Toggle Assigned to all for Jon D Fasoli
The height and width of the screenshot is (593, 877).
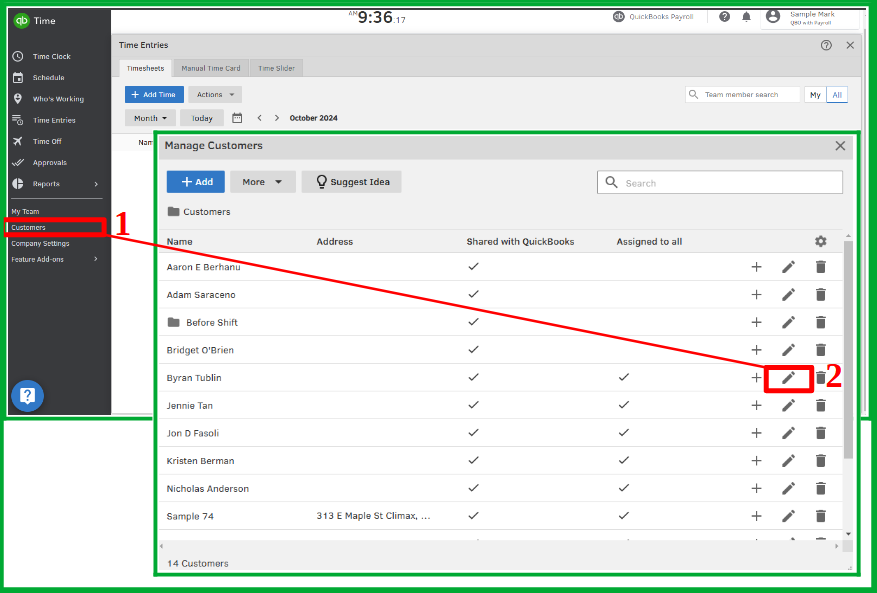point(623,433)
